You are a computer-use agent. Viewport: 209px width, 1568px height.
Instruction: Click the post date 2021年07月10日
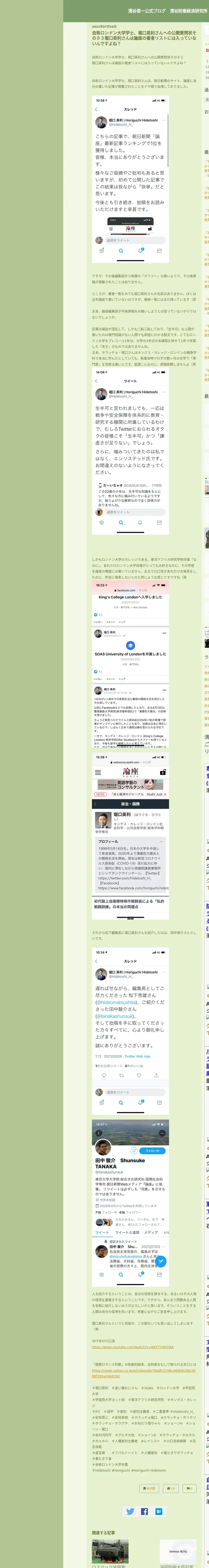[104, 27]
